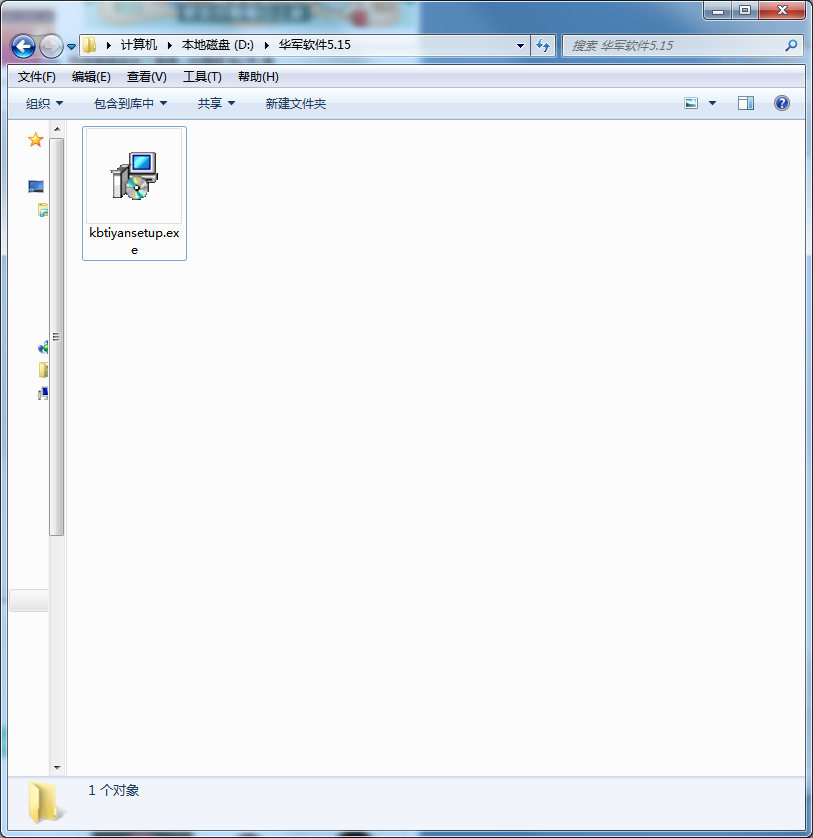Select the Desktop icon in navigation pane
813x838 pixels.
(36, 187)
